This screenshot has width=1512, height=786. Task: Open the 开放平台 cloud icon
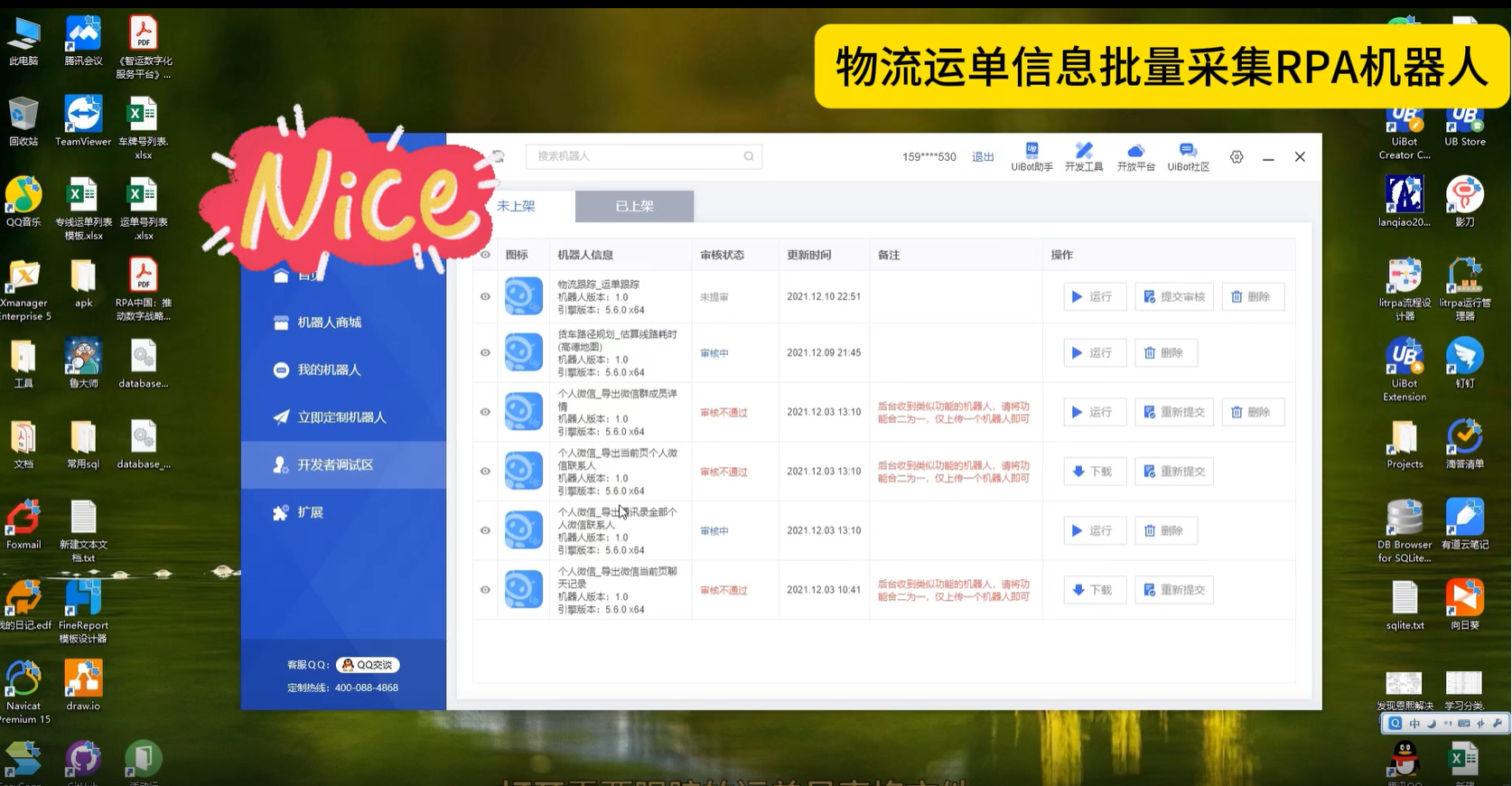[1135, 156]
